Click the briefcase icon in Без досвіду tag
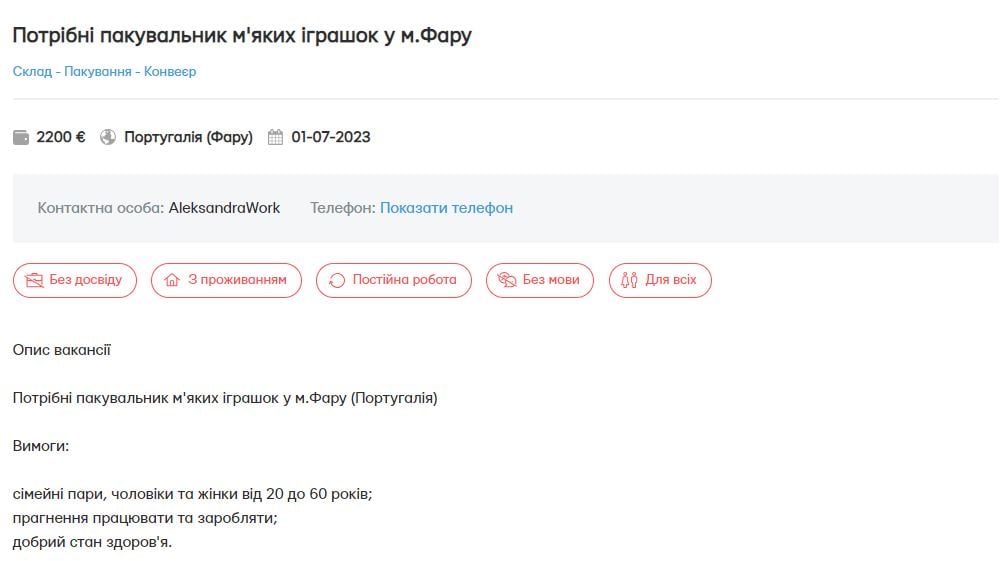1005x561 pixels. [x=34, y=280]
